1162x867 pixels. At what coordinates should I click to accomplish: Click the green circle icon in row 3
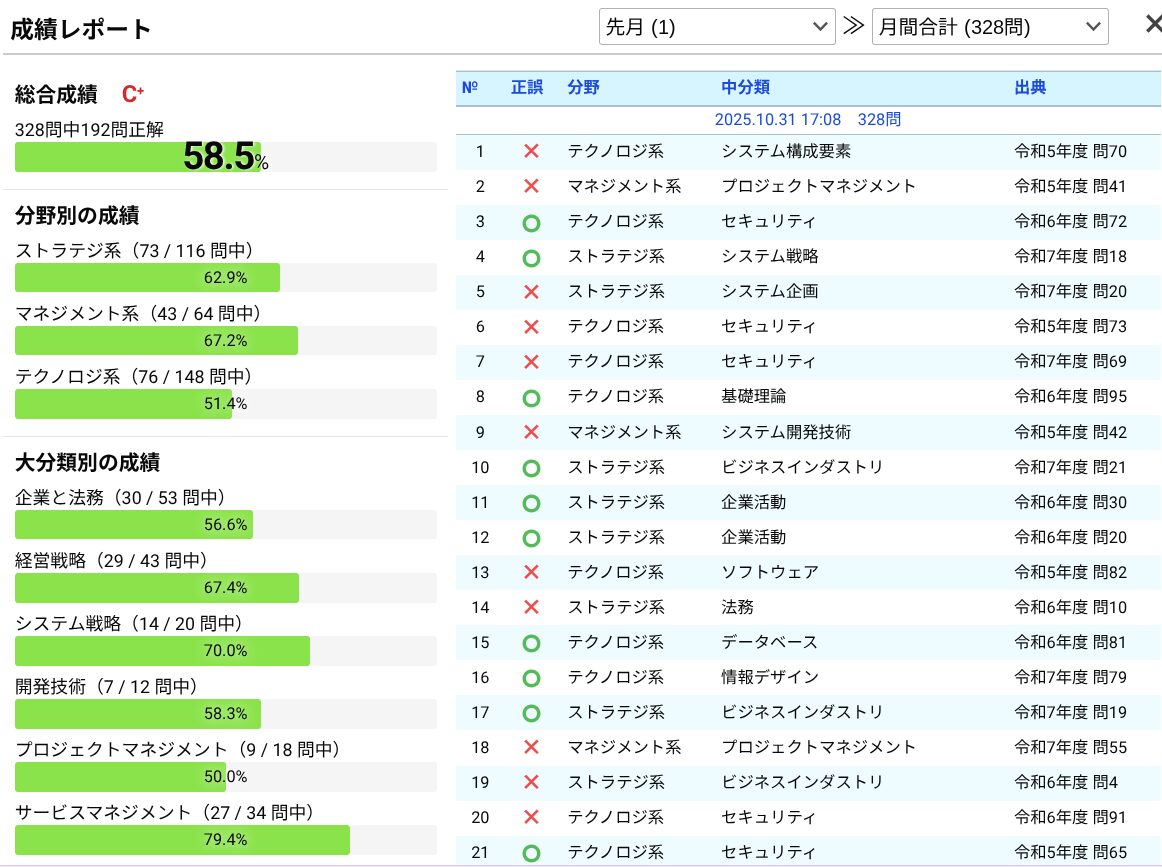531,222
